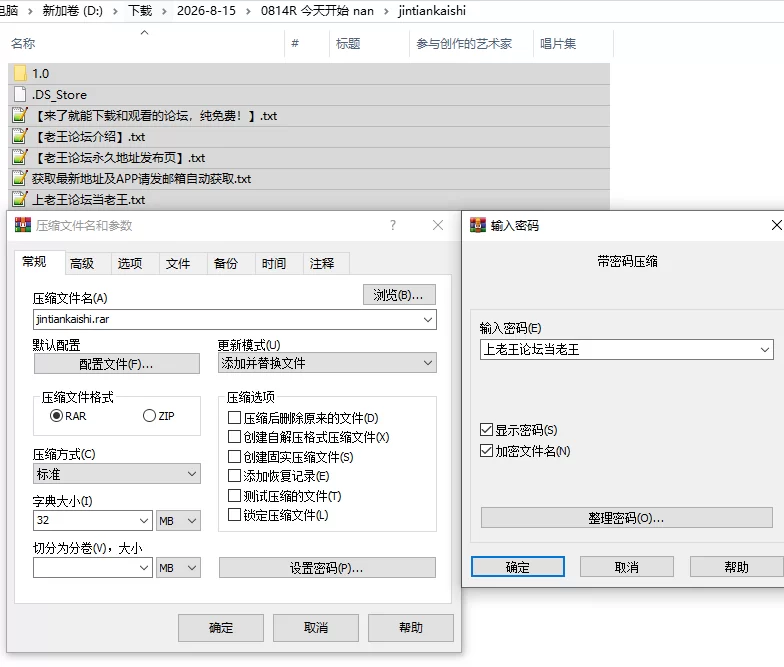Navigate to 2026-8-15 in breadcrumb

206,11
